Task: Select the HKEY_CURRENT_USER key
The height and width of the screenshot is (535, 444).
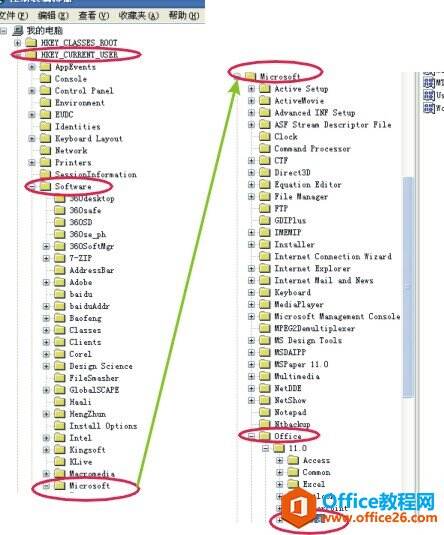Action: point(80,55)
